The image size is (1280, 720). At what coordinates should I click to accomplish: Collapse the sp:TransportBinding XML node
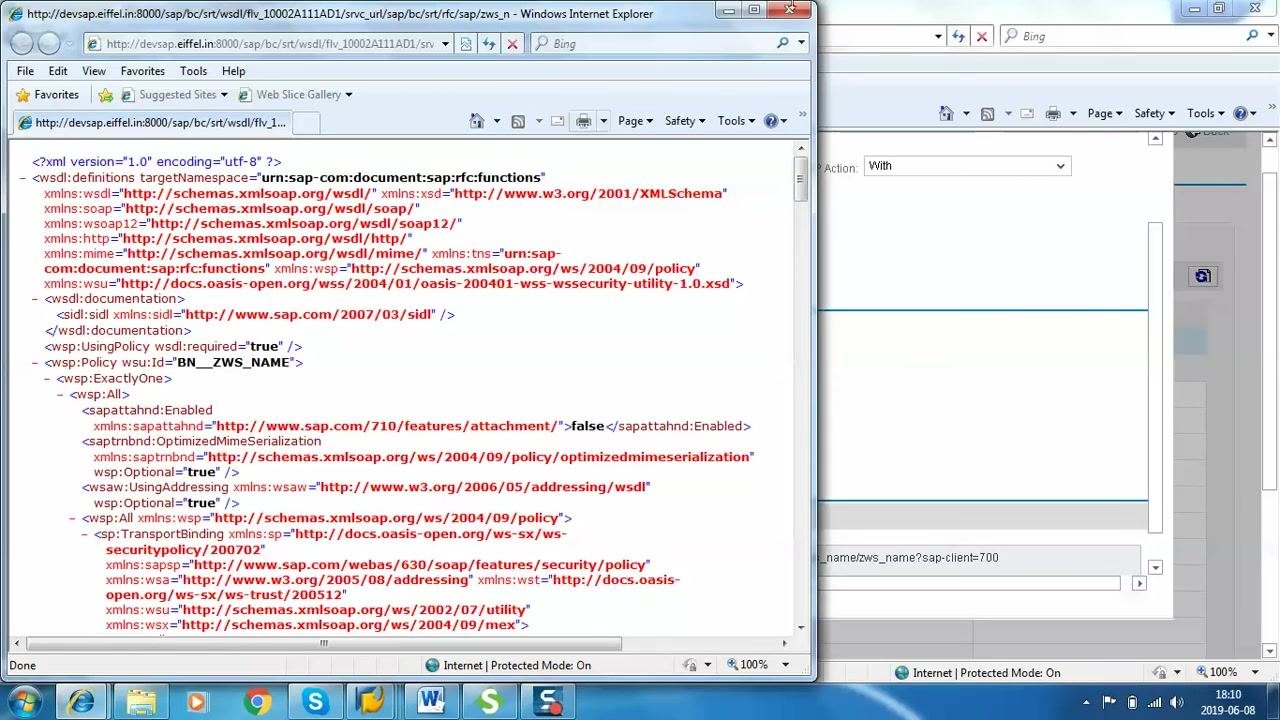click(x=85, y=534)
